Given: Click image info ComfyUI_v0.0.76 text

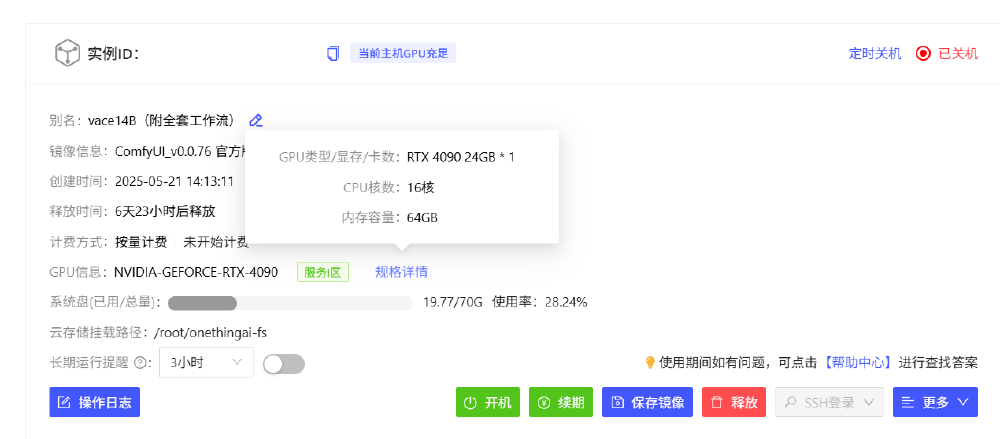Looking at the screenshot, I should [164, 151].
